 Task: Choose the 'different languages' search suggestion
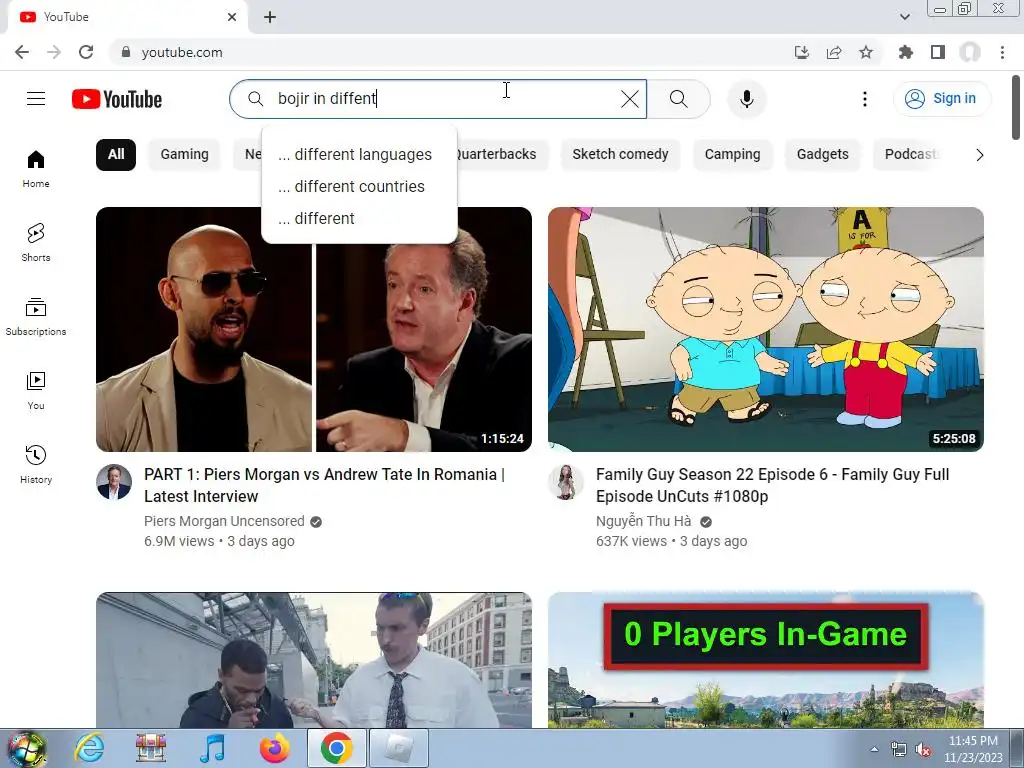359,155
